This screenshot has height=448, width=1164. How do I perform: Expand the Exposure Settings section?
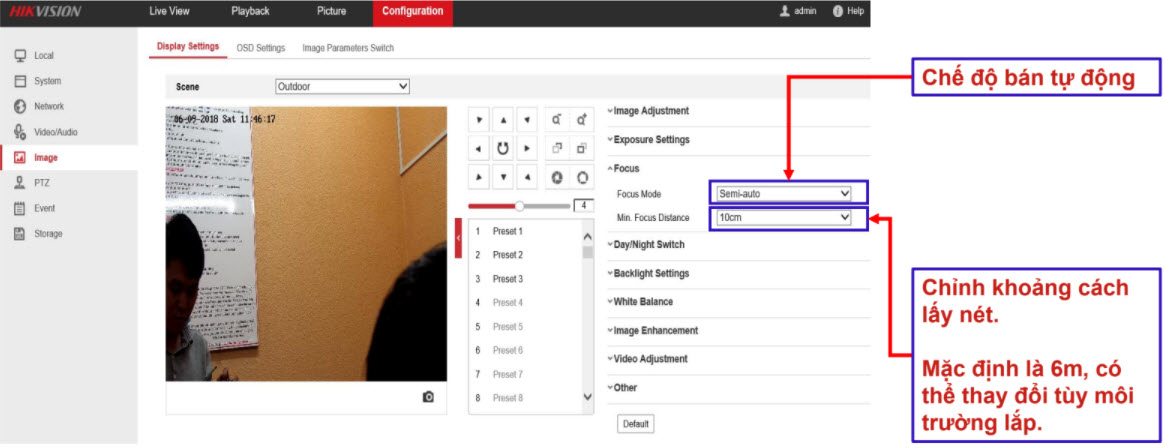point(650,140)
